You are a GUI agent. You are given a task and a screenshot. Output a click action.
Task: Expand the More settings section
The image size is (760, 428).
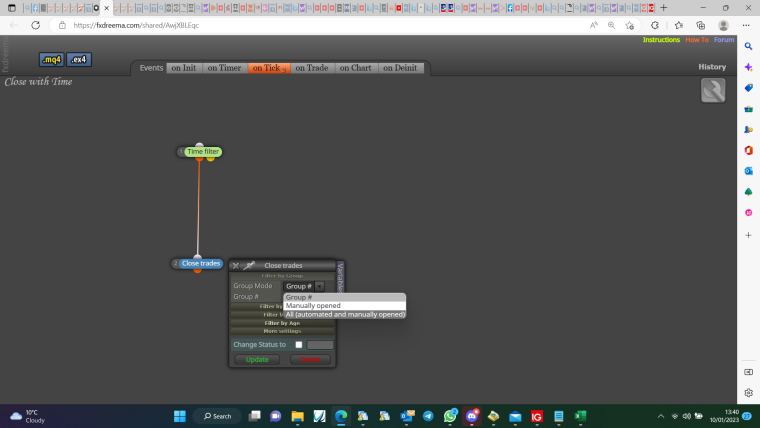point(282,331)
